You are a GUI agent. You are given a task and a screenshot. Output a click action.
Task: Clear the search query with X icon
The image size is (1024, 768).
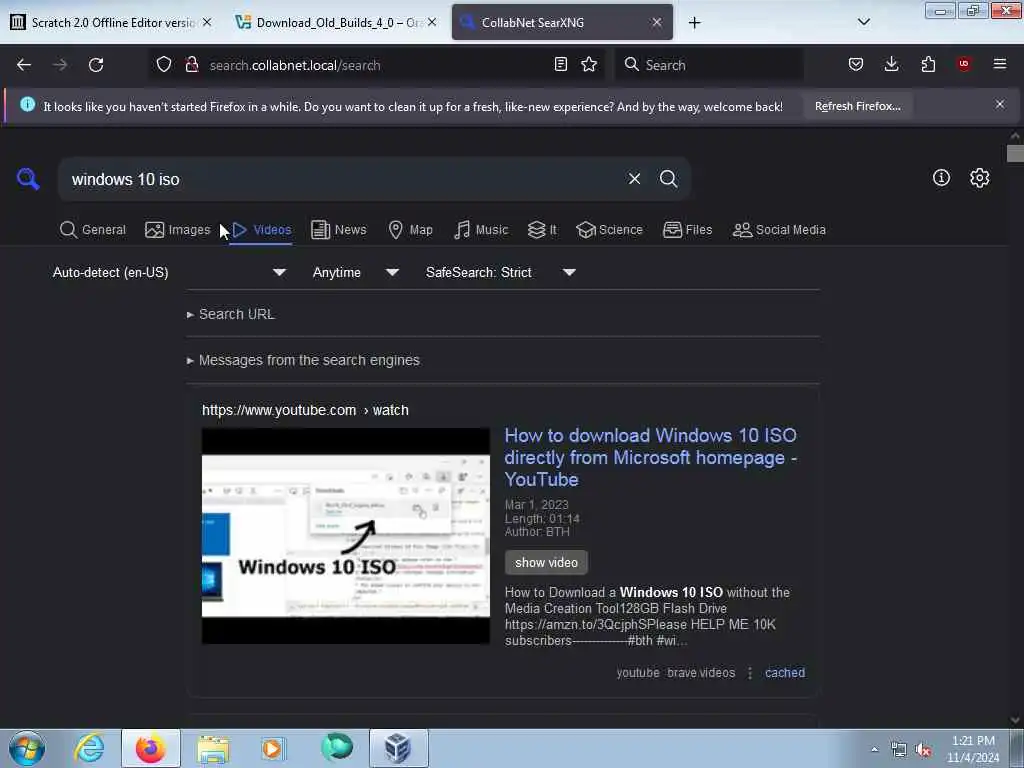pyautogui.click(x=634, y=178)
